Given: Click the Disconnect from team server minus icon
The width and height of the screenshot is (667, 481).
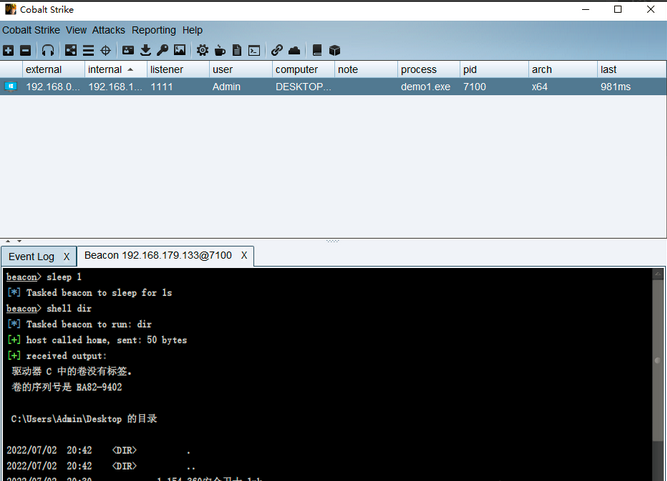Looking at the screenshot, I should [26, 51].
